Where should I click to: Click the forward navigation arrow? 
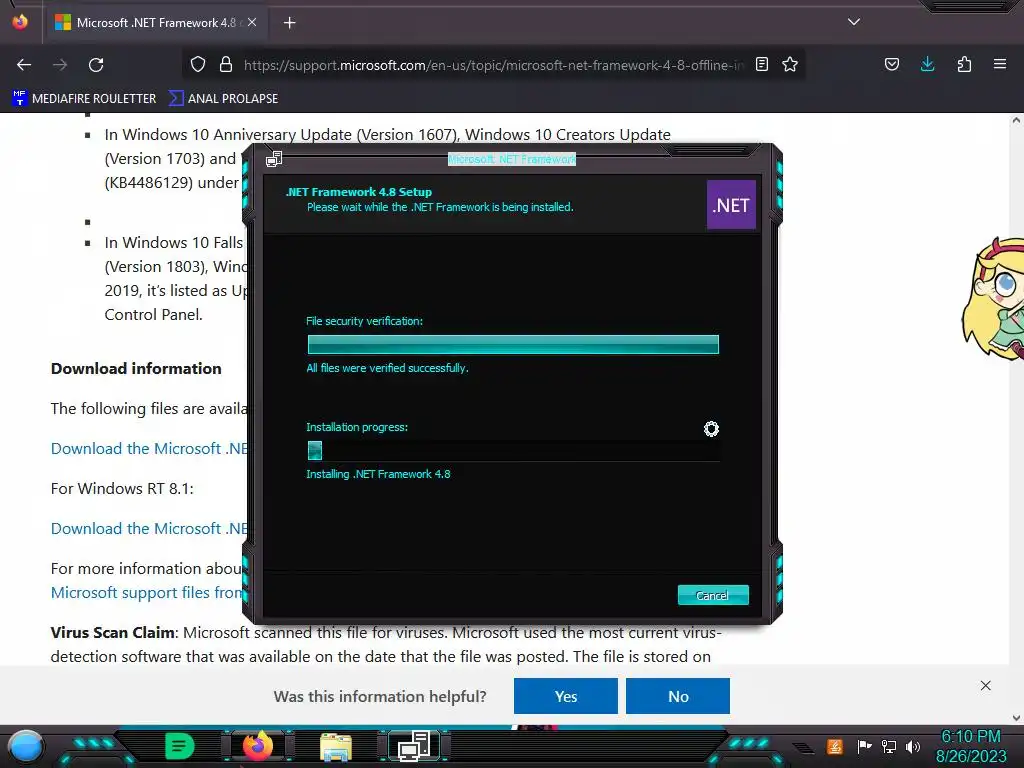60,65
